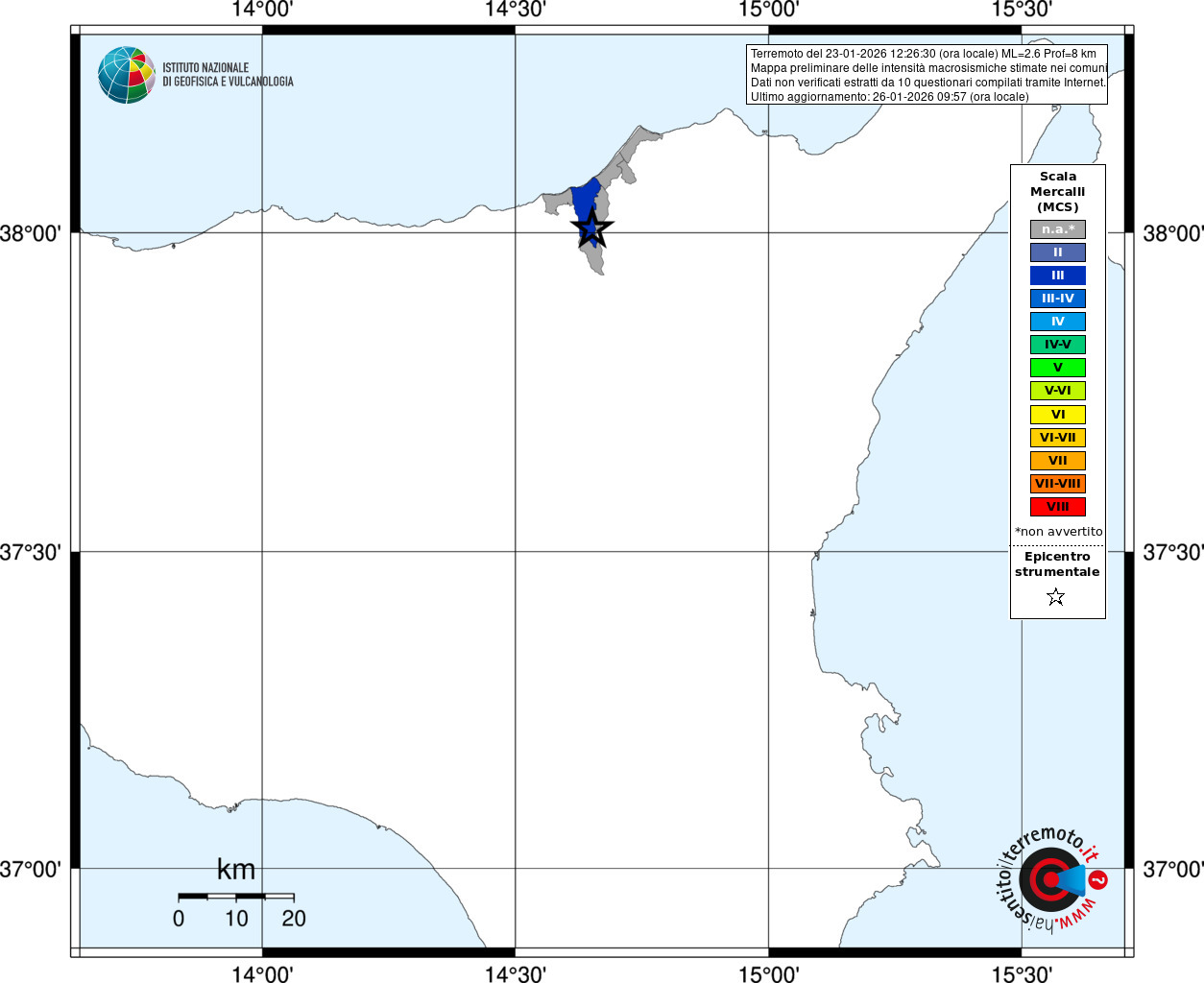
Task: Select the intensity III legend swatch
Action: pos(1058,276)
